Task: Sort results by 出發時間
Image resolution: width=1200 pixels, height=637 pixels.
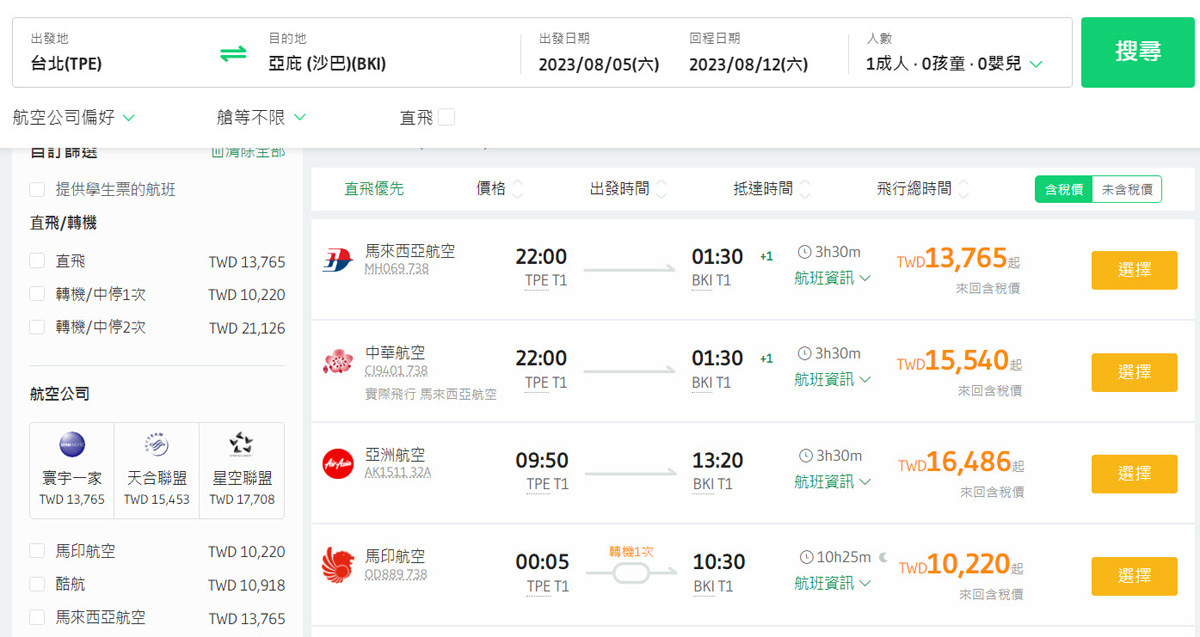Action: (x=628, y=189)
